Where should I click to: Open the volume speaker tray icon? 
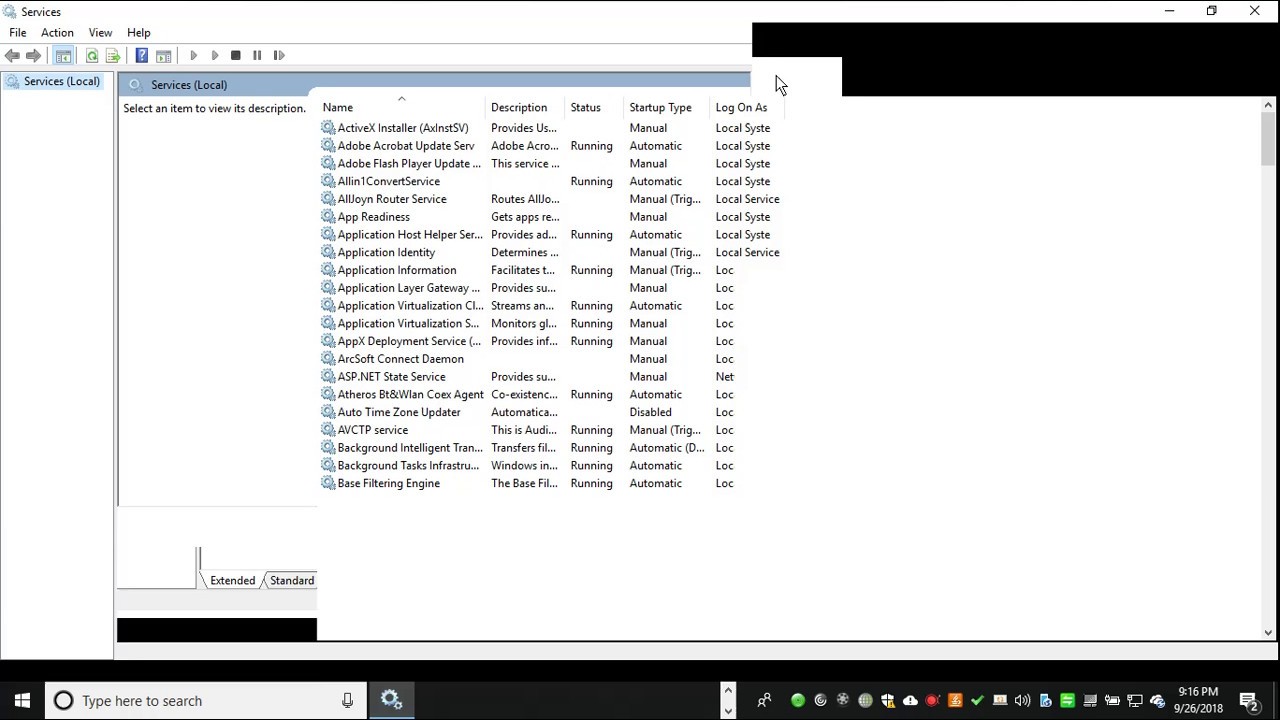click(x=1022, y=701)
